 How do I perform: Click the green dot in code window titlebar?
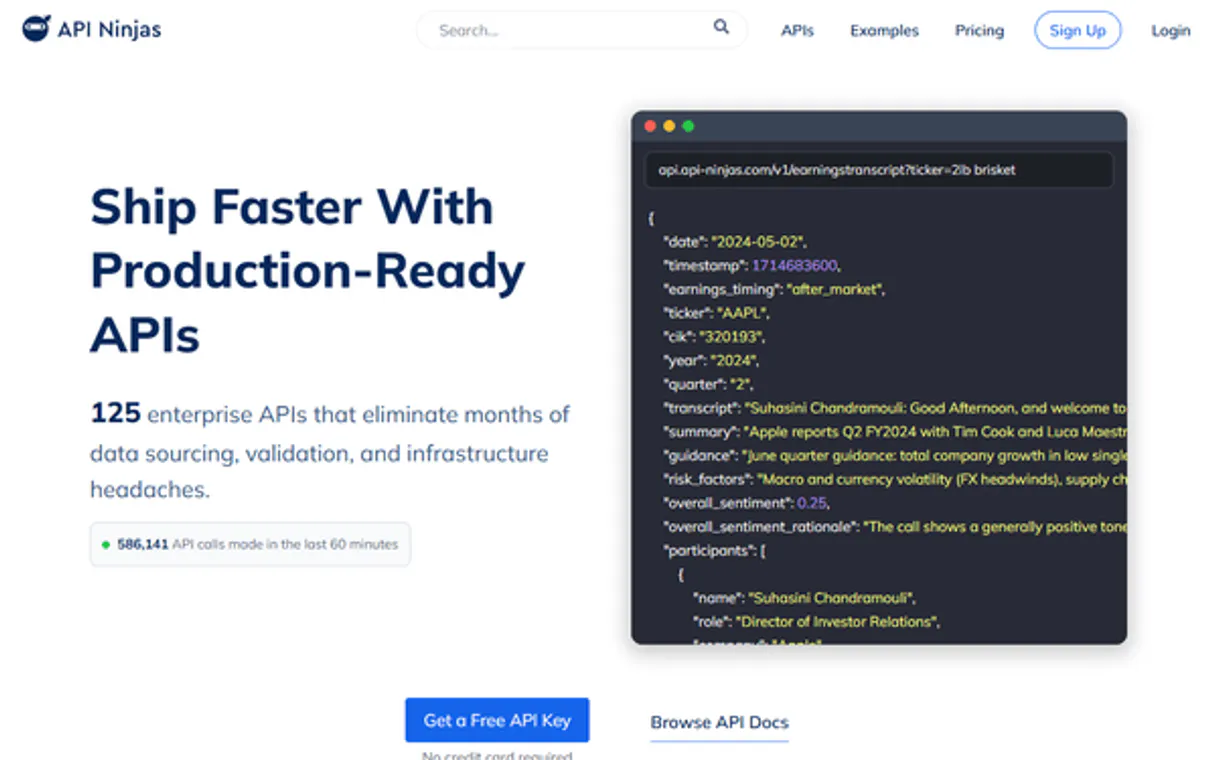(688, 126)
